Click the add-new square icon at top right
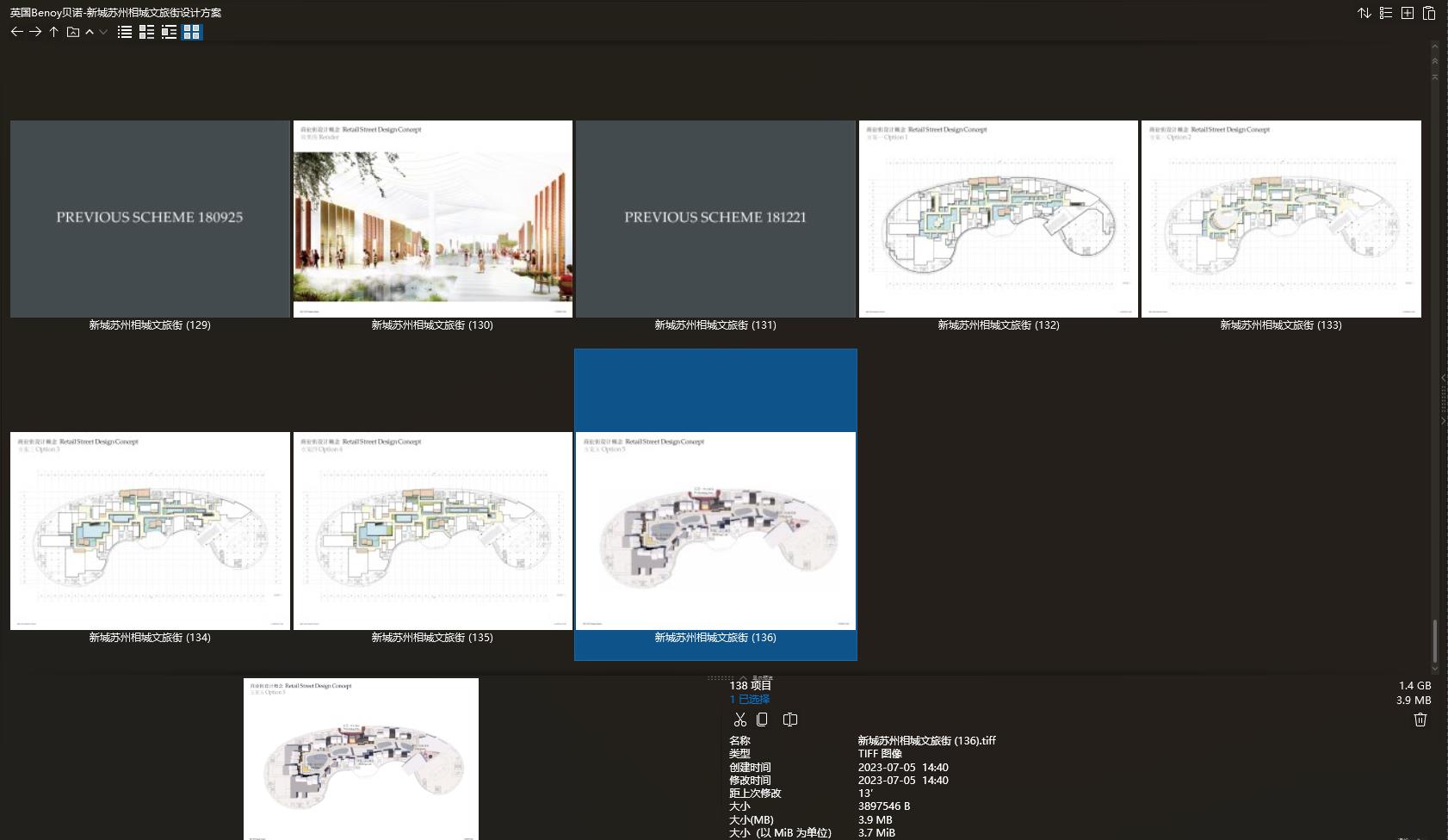1448x840 pixels. click(1409, 14)
